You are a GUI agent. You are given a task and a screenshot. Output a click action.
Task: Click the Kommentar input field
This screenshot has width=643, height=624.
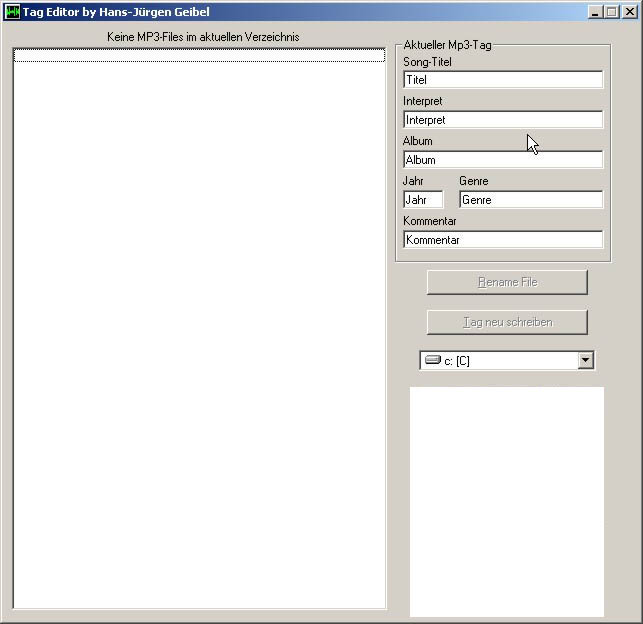click(503, 240)
